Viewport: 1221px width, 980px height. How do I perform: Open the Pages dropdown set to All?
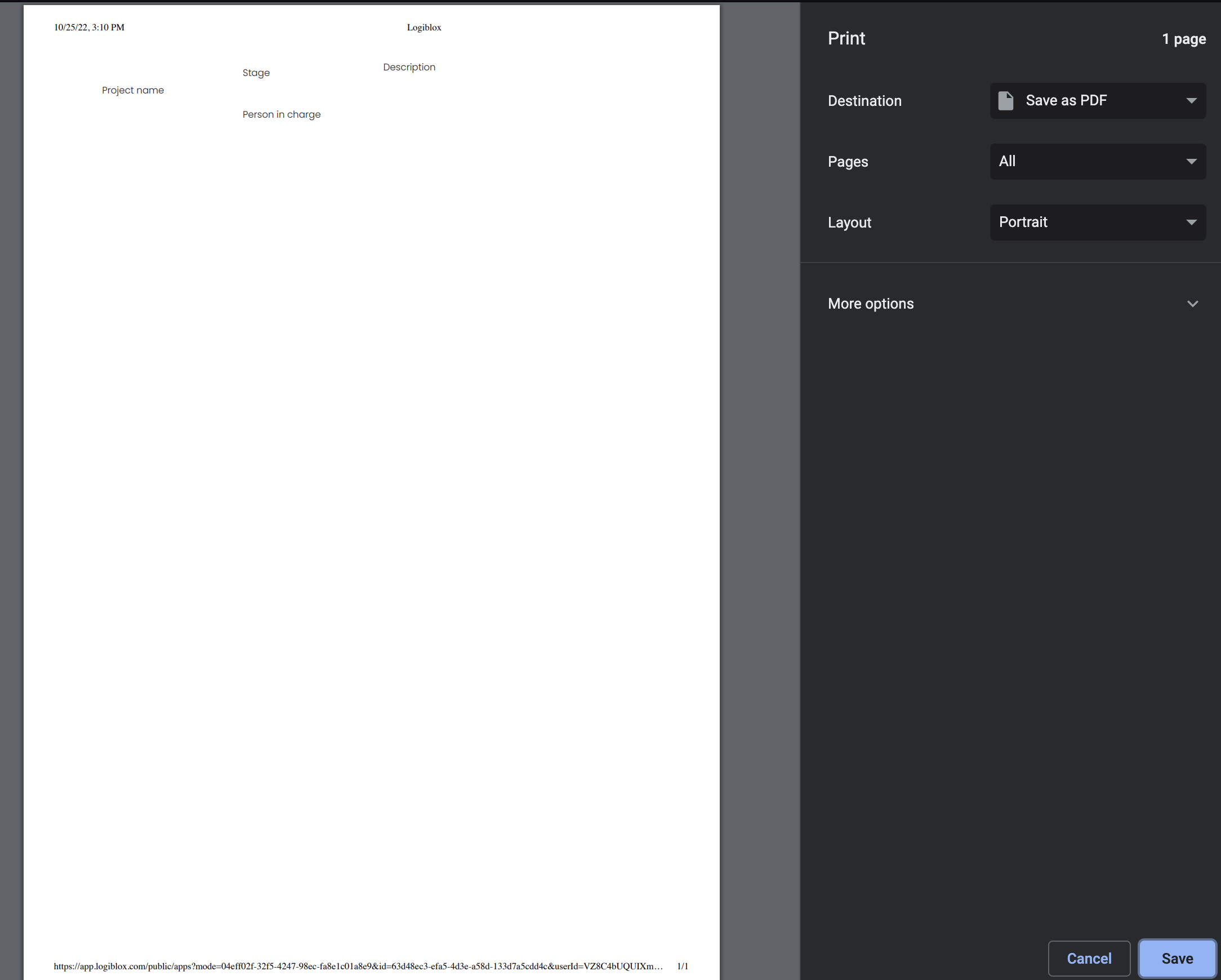[1097, 162]
